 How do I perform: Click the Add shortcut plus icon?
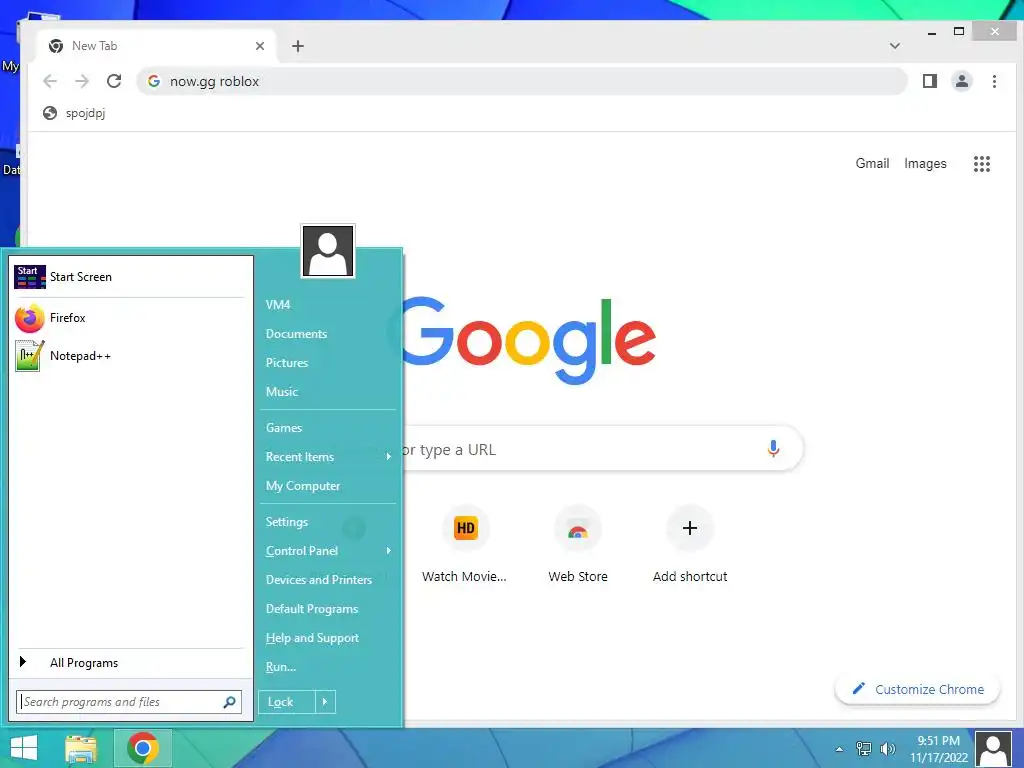[690, 528]
